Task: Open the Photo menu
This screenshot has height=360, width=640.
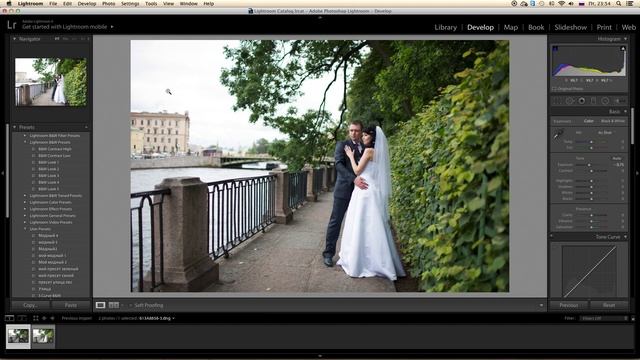Action: [x=108, y=4]
